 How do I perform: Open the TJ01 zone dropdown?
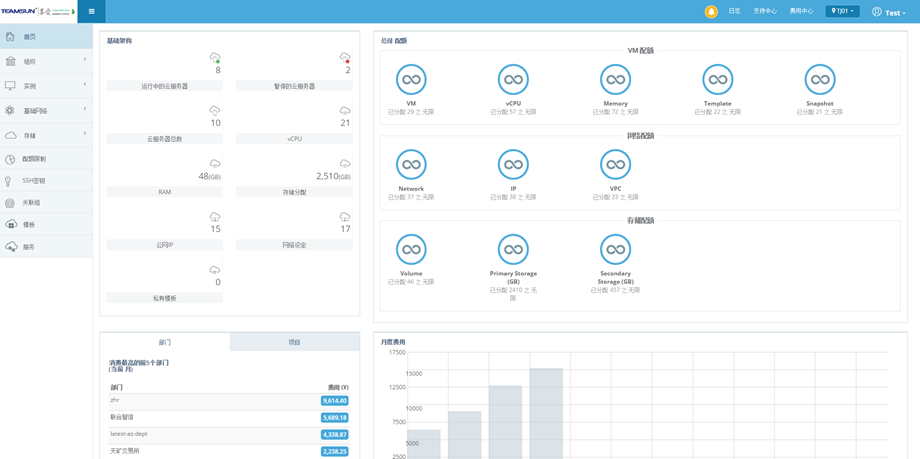pyautogui.click(x=842, y=11)
